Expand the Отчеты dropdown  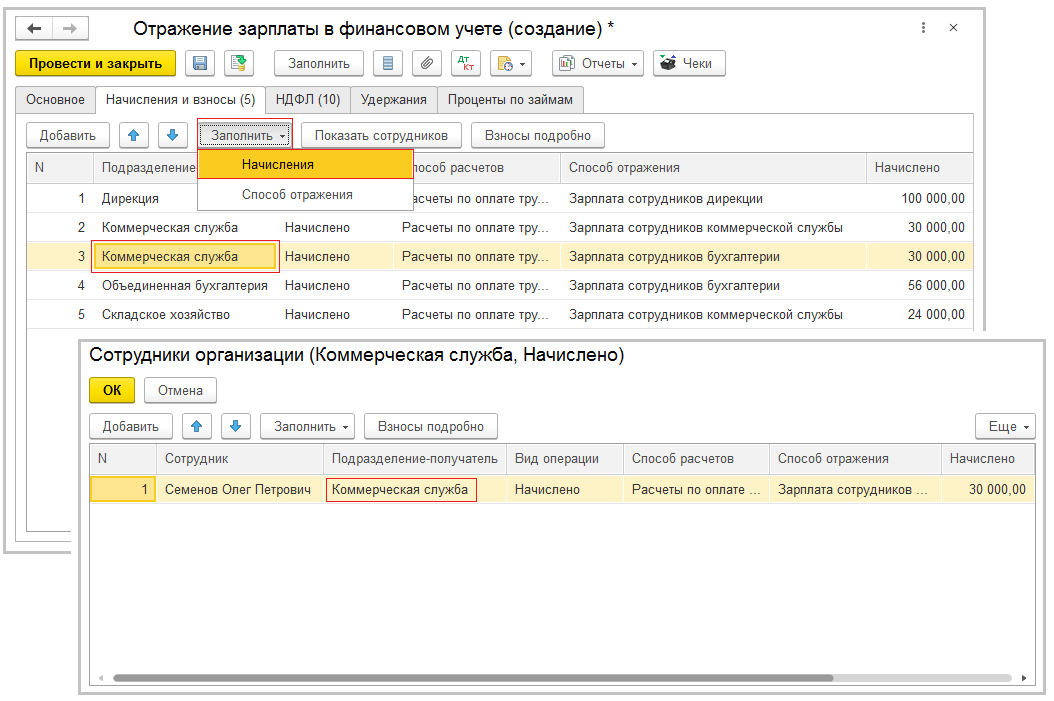tap(599, 63)
